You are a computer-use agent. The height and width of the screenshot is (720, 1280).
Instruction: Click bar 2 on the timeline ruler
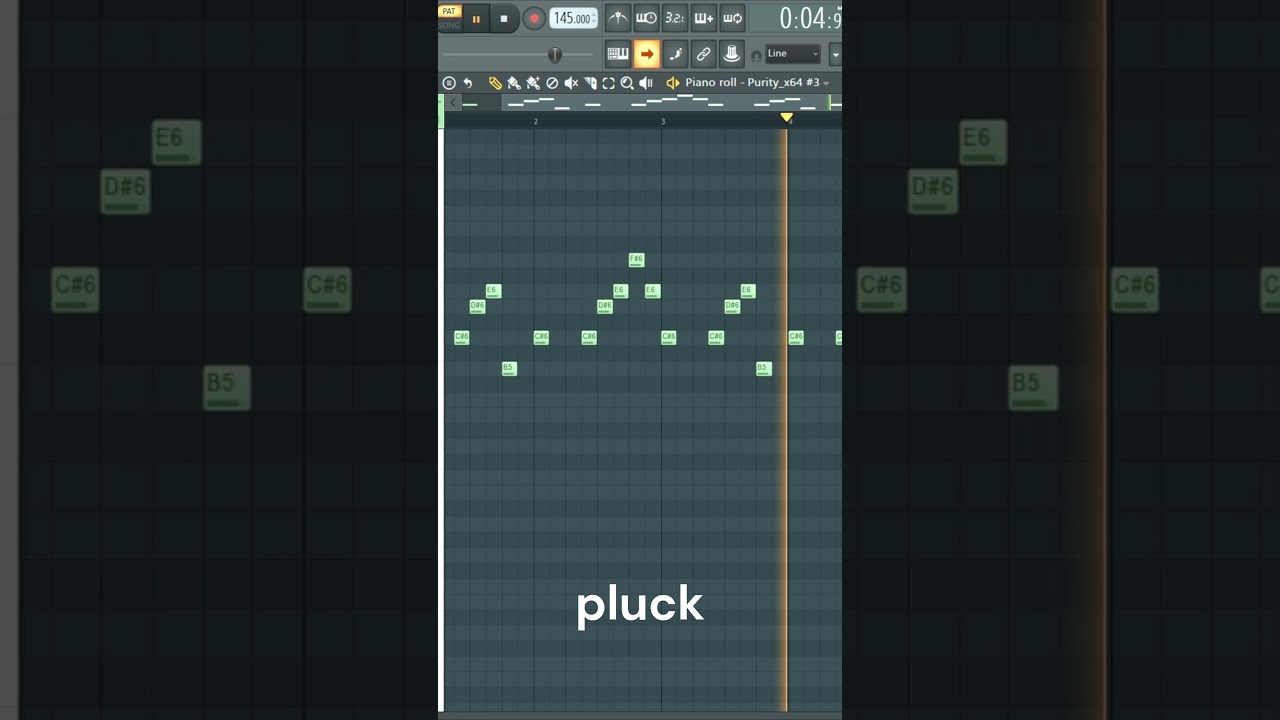coord(535,121)
